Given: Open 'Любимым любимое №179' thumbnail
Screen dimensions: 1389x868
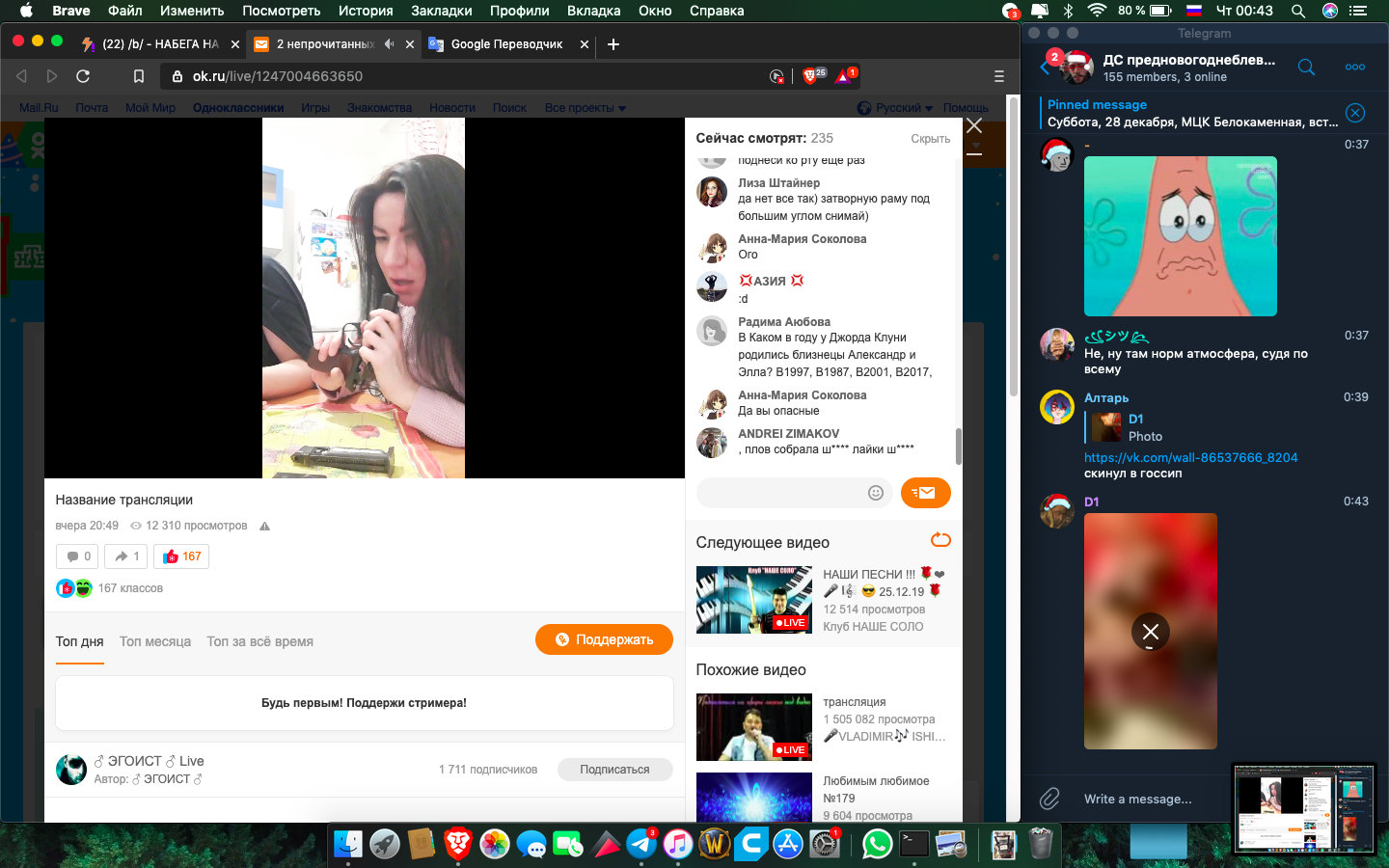Looking at the screenshot, I should tap(754, 798).
